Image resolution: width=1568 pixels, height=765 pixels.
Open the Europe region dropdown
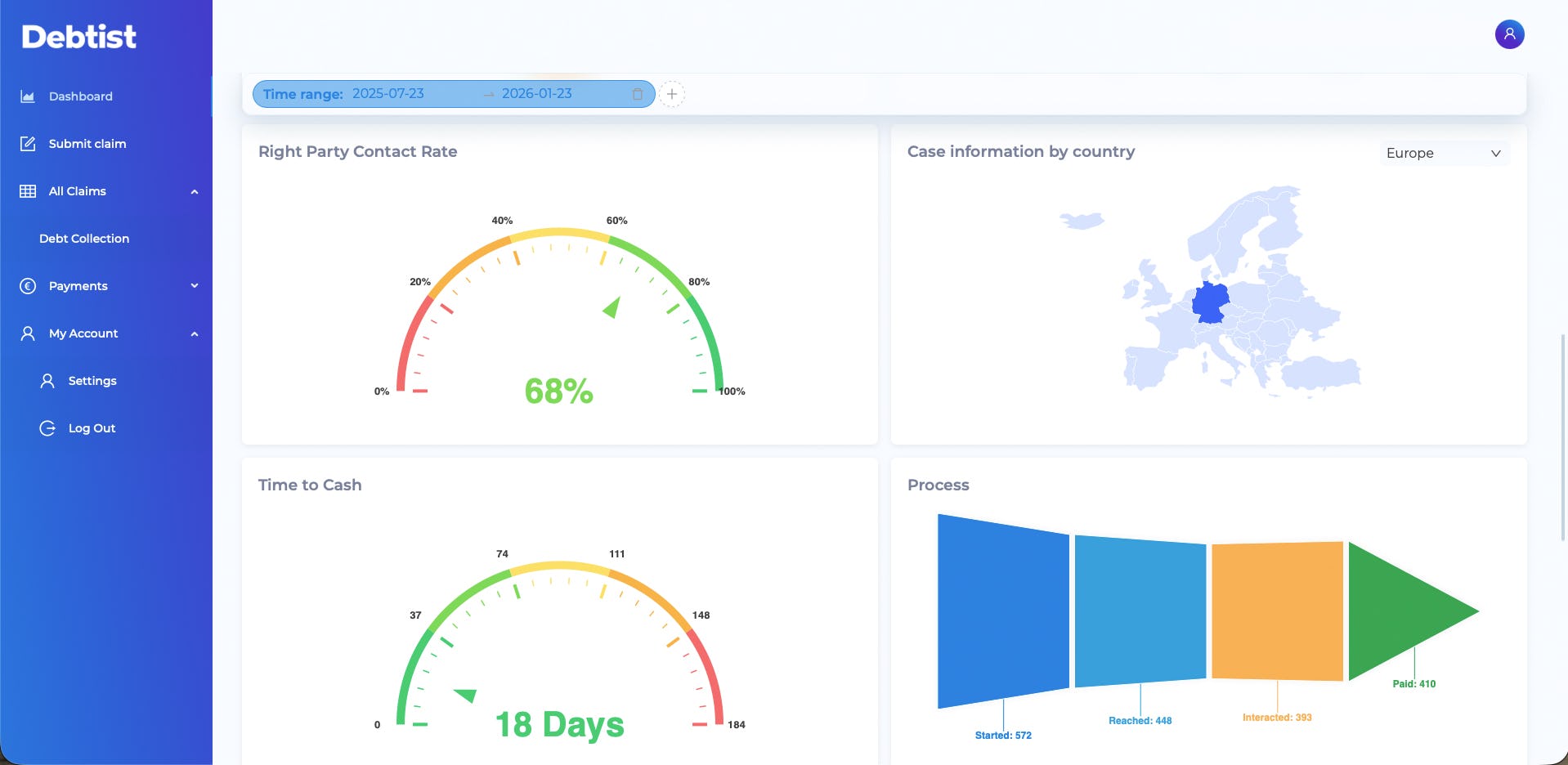(1444, 153)
